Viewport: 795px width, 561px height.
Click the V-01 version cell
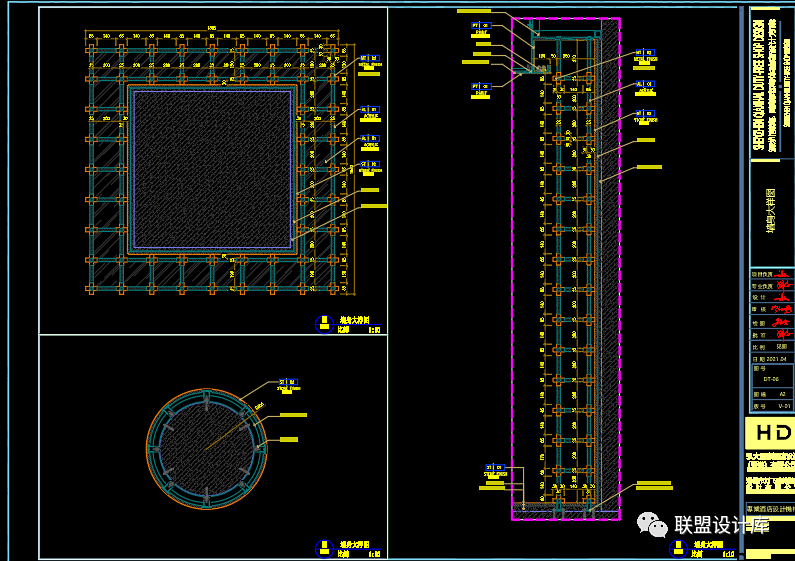(x=783, y=407)
